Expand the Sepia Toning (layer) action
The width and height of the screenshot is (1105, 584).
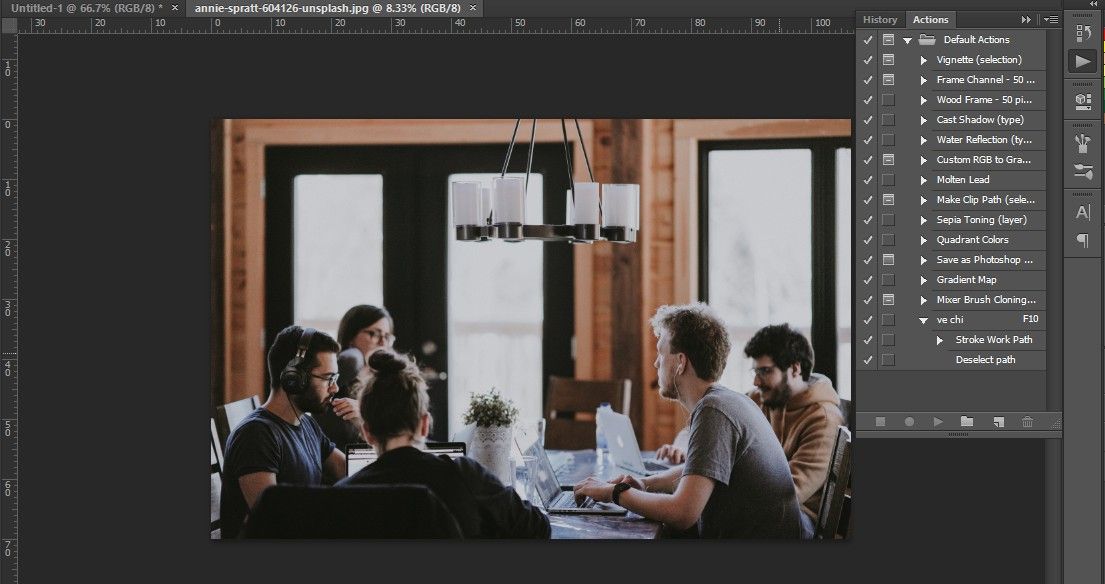click(924, 220)
